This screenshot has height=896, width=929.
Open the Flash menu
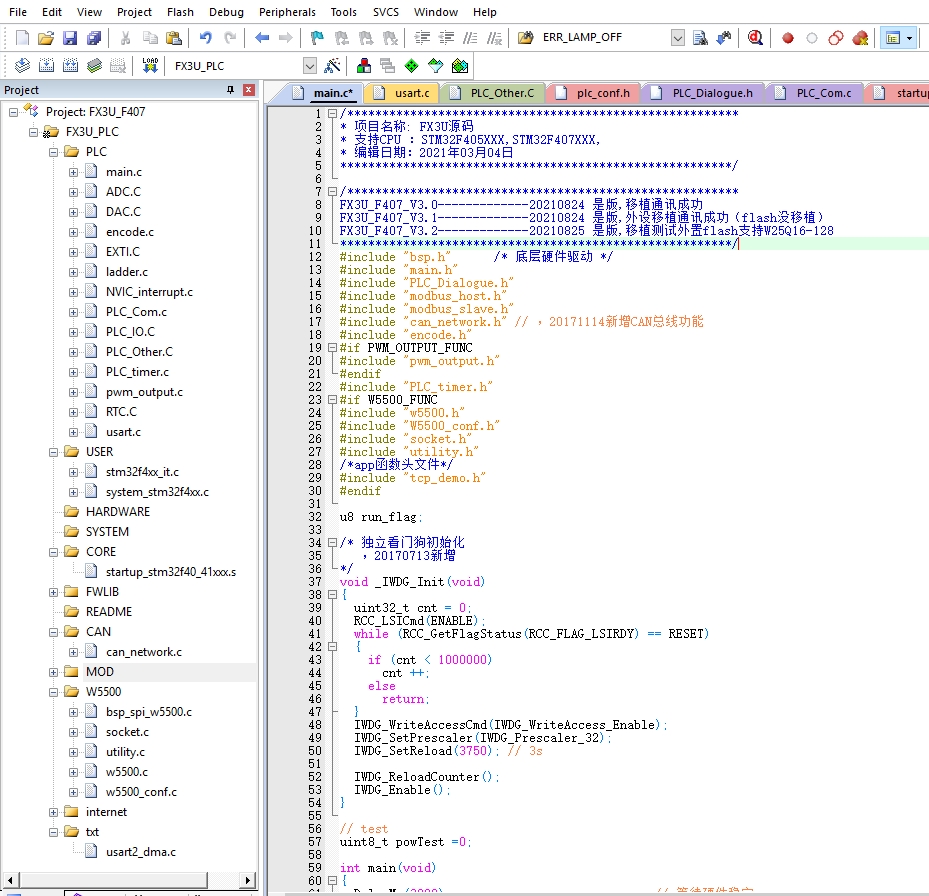point(180,12)
